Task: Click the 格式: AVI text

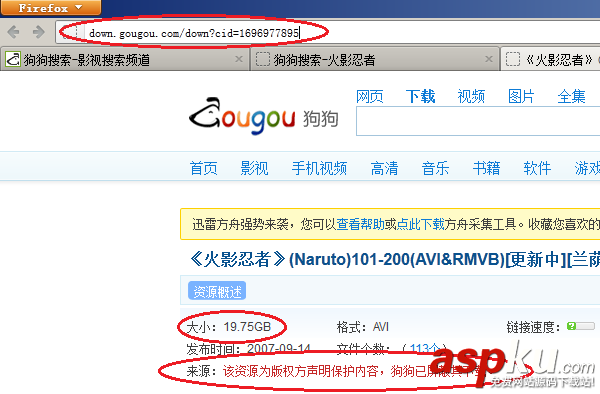Action: coord(363,327)
